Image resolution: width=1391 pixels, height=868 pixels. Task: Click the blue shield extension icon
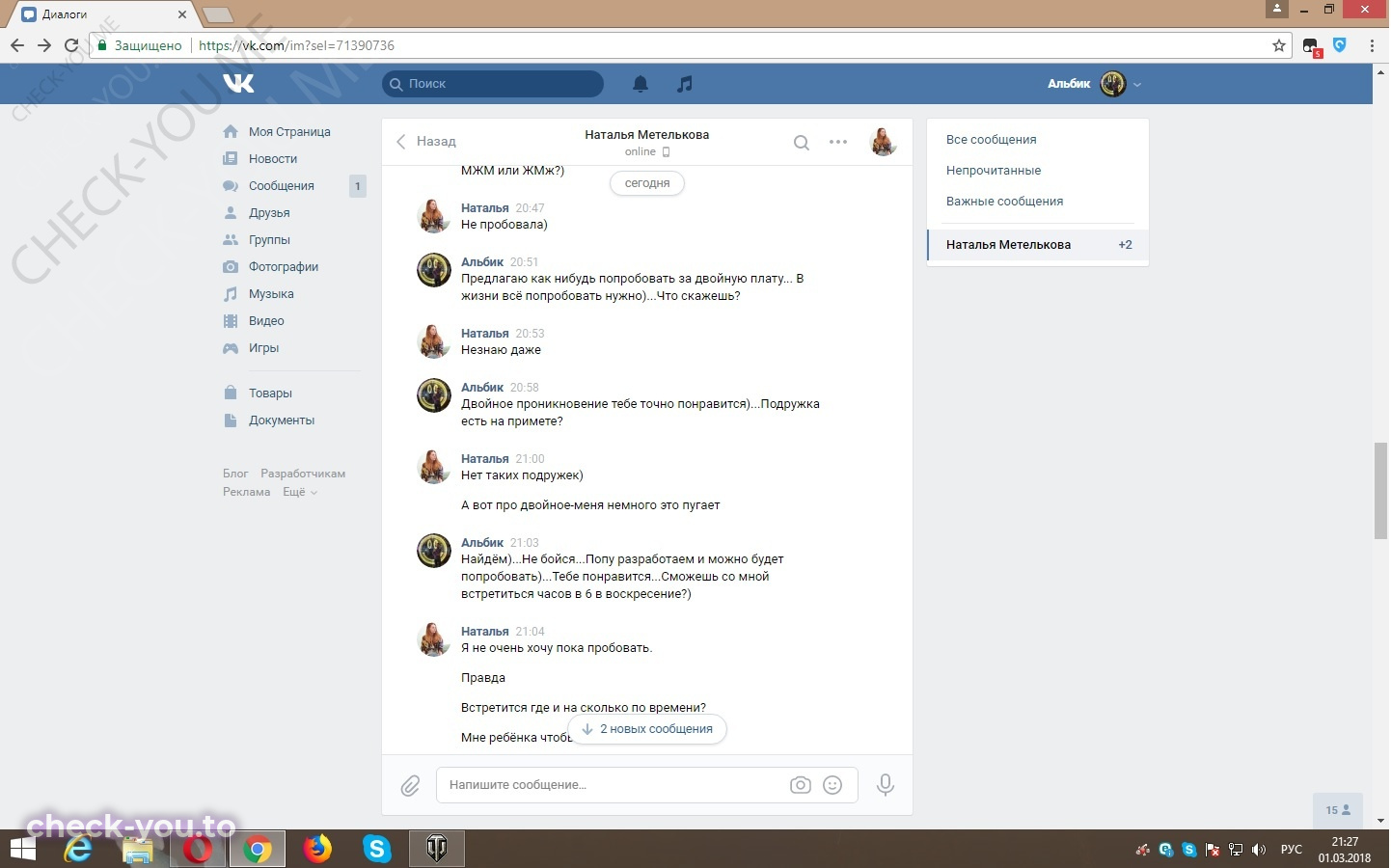tap(1340, 44)
